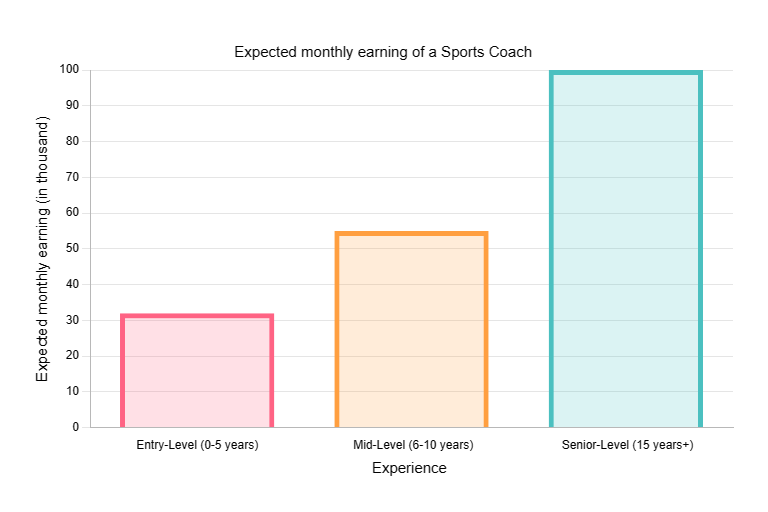Select the Mid-Level (6-10 years) axis label
This screenshot has height=512, width=768.
pos(412,445)
